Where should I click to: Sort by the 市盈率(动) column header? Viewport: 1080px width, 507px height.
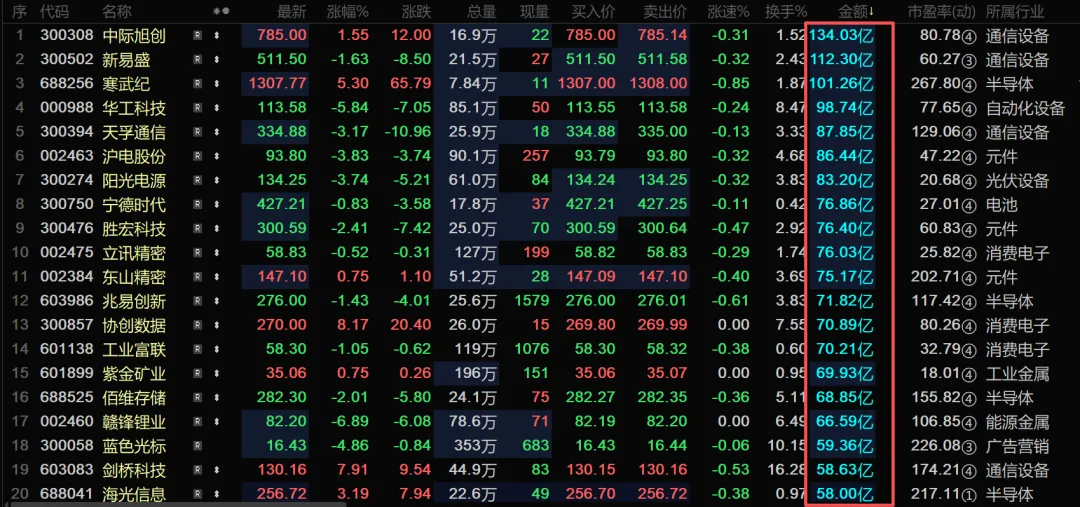coord(942,12)
